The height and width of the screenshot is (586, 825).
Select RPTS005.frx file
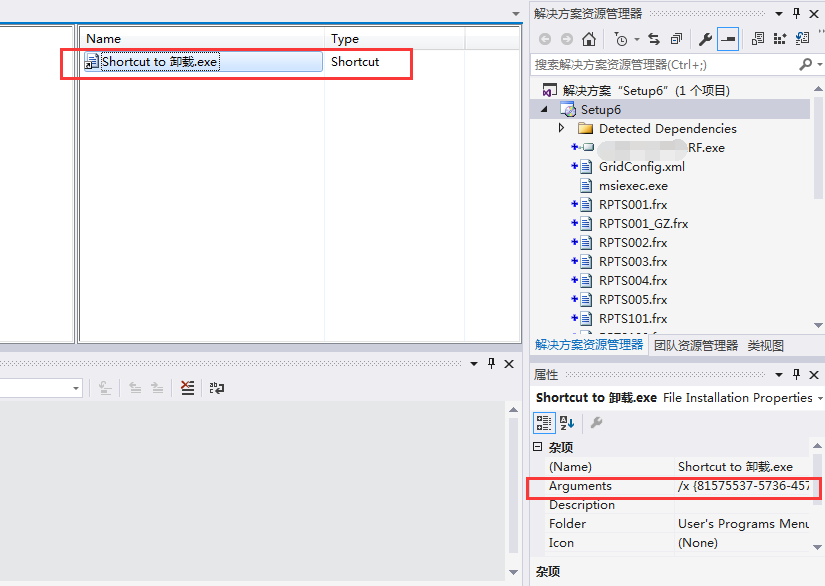[x=633, y=299]
